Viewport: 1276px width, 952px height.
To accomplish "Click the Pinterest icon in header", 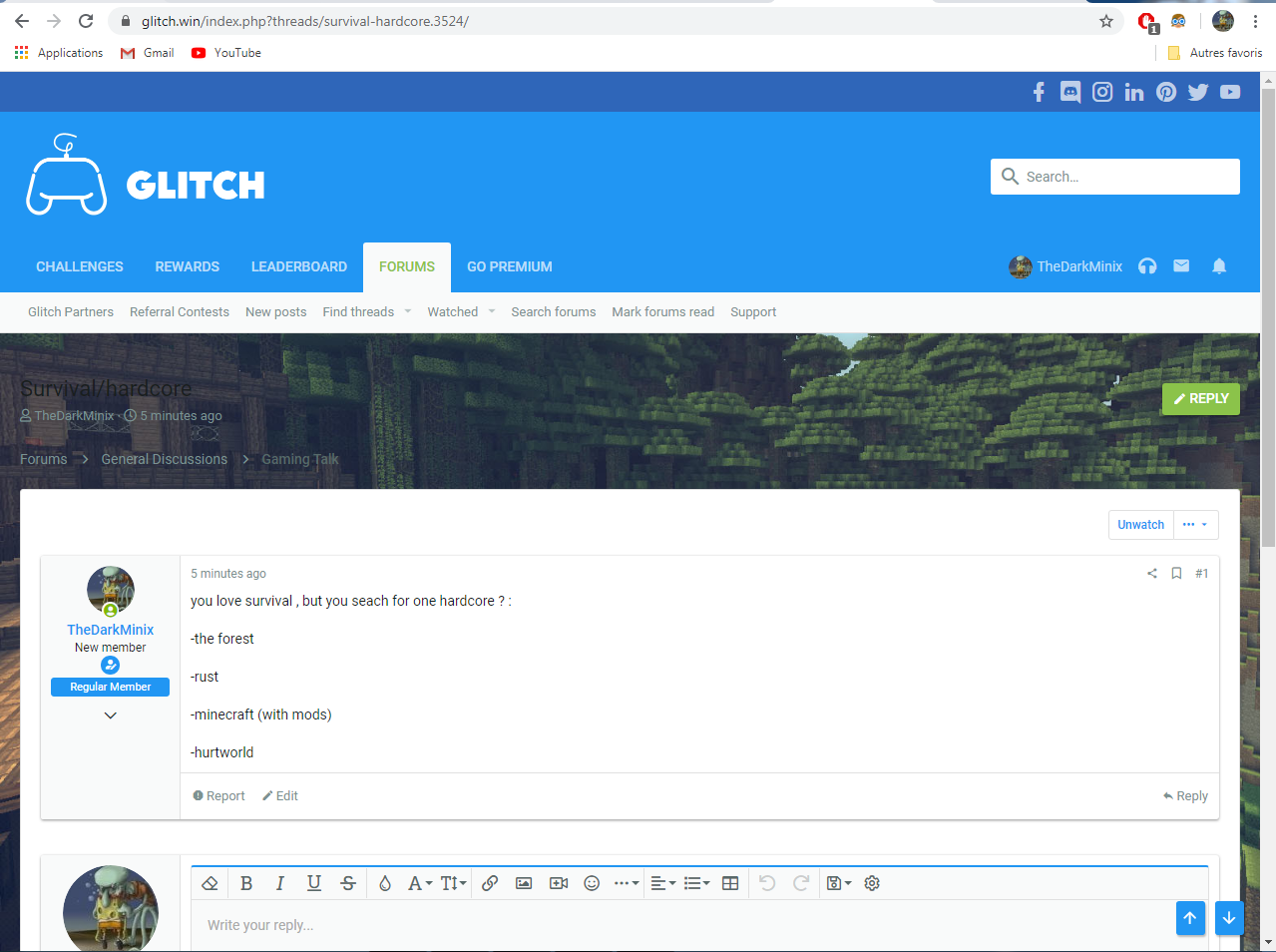I will [1166, 92].
